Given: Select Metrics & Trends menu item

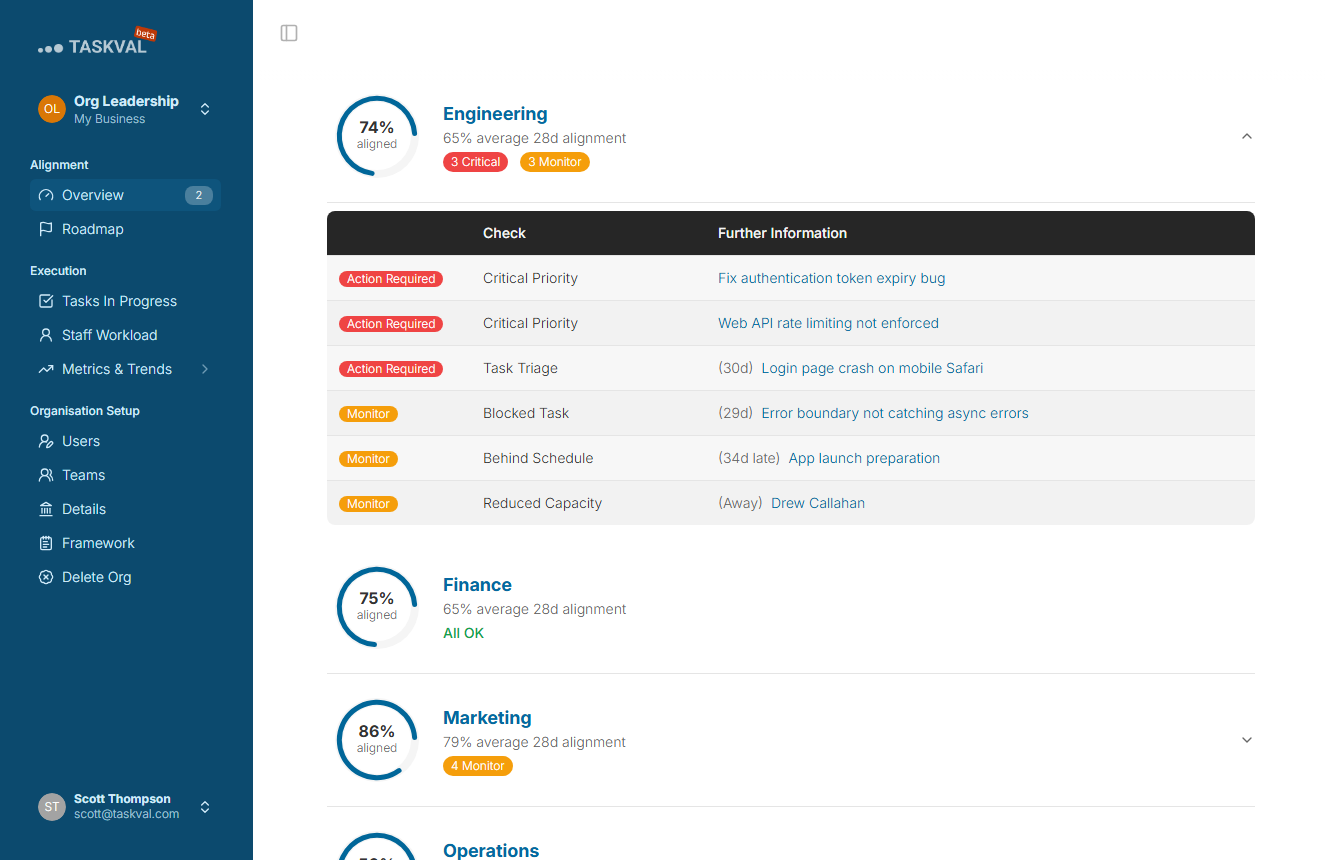Looking at the screenshot, I should pyautogui.click(x=125, y=369).
